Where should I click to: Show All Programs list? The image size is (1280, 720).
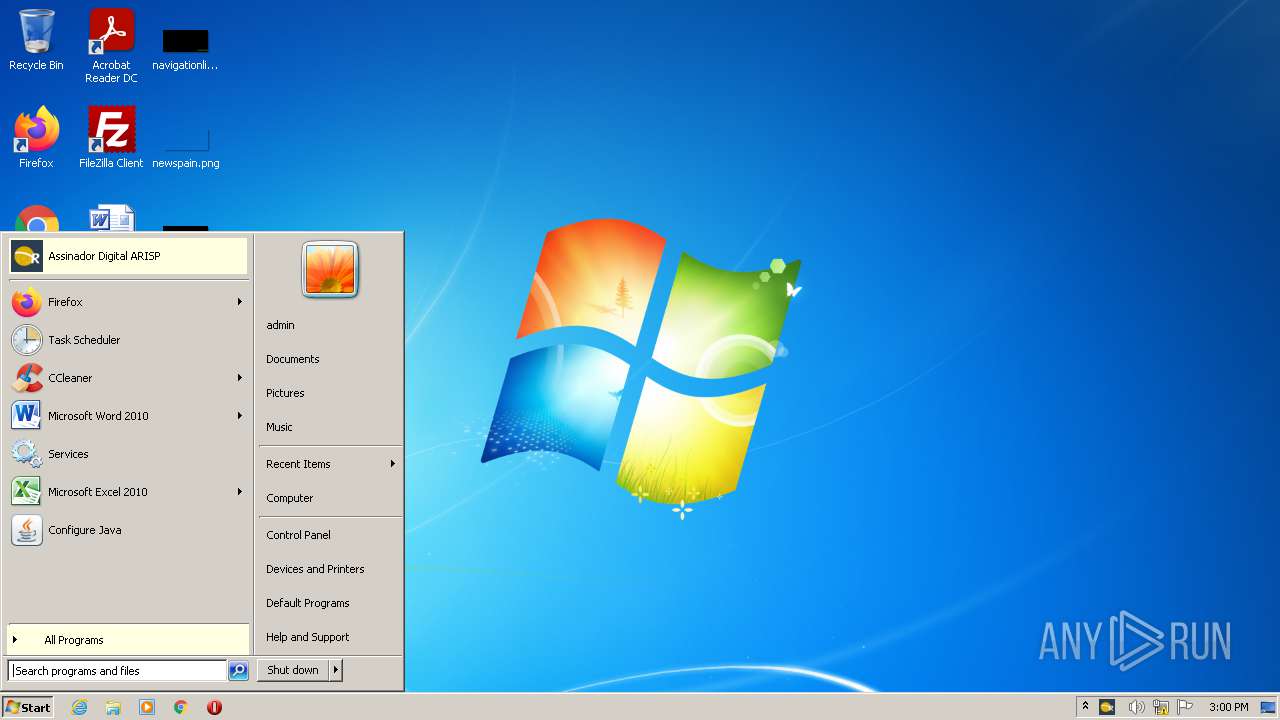128,640
